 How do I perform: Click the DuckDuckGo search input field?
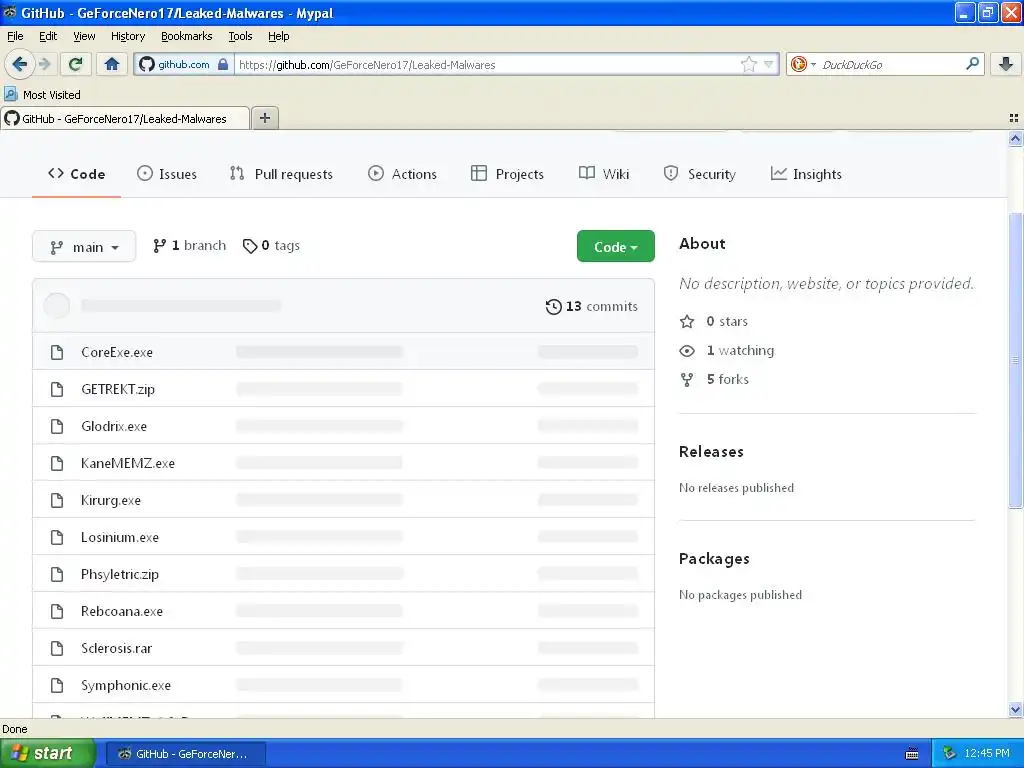tap(891, 64)
